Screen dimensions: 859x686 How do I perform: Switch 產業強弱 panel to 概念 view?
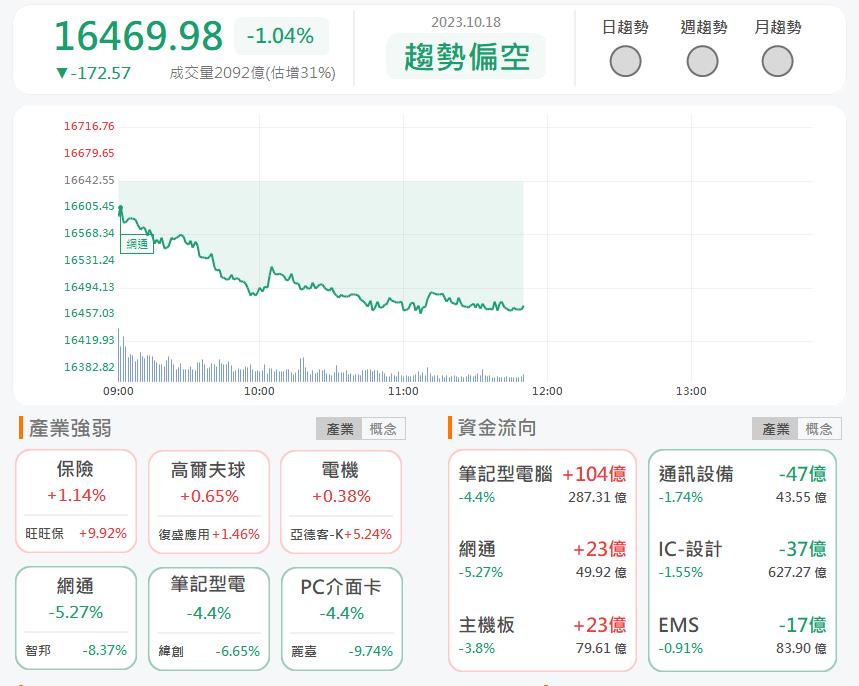[381, 428]
